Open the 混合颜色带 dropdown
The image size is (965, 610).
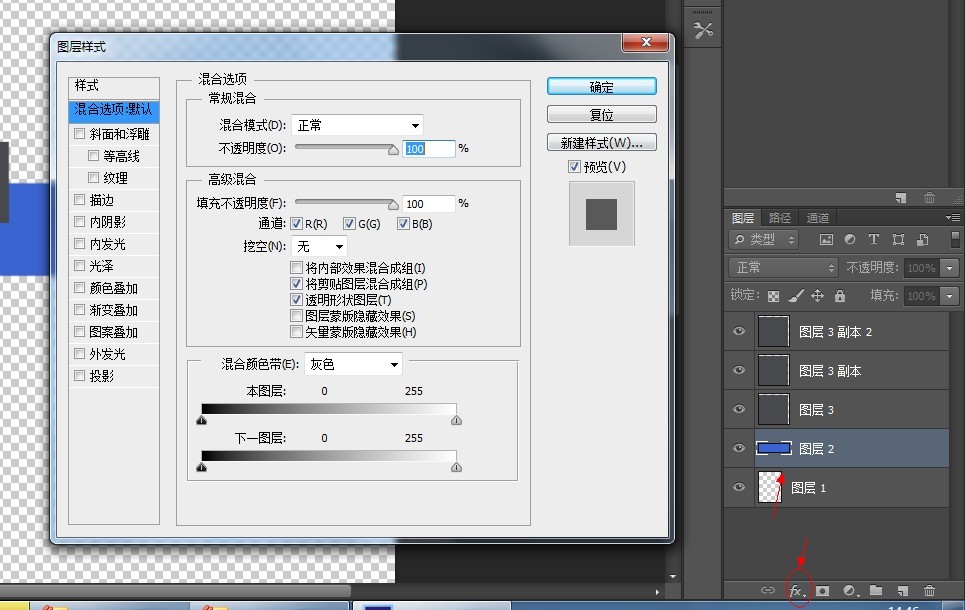coord(353,364)
